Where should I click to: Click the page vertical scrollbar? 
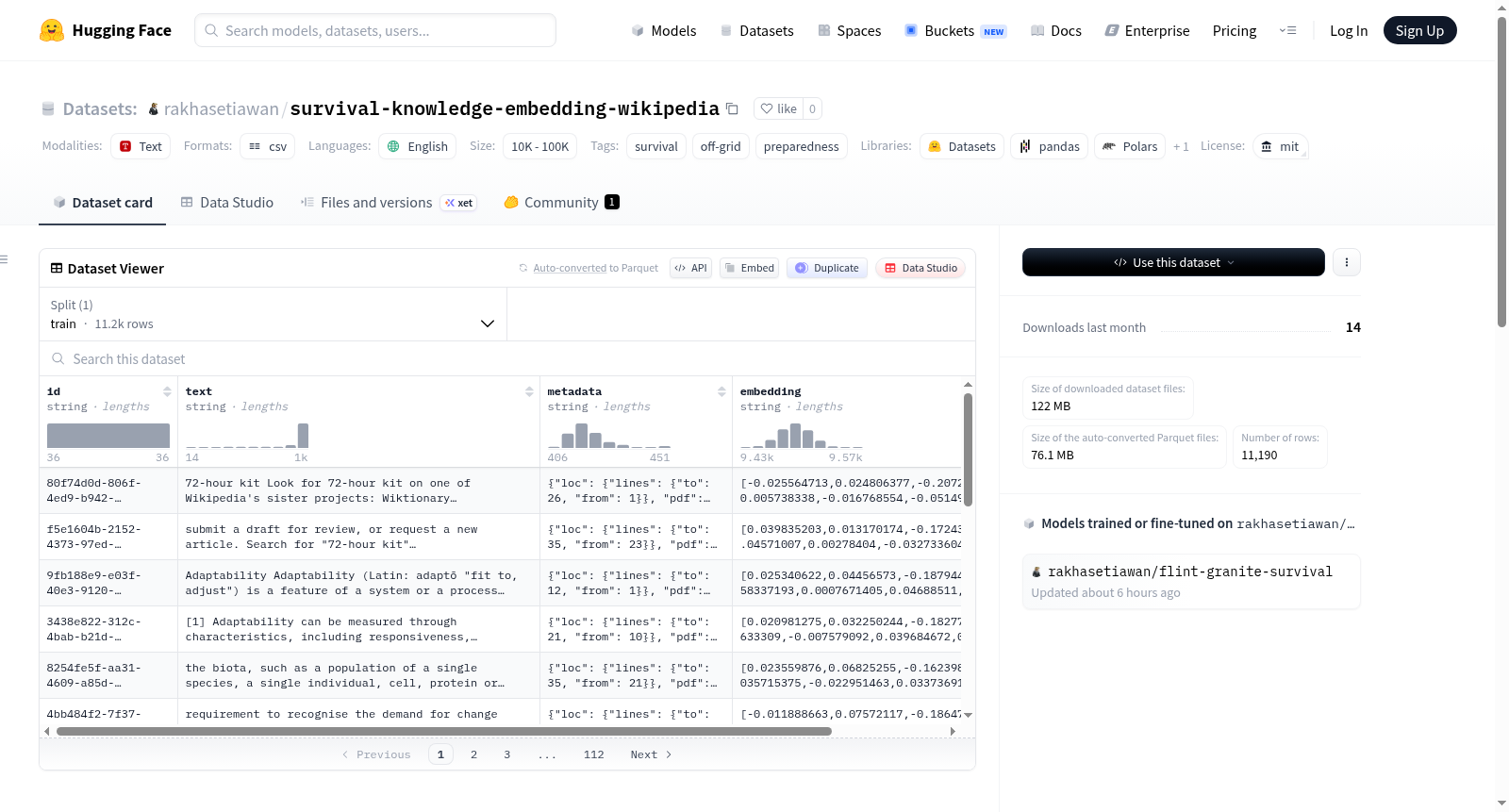pos(1501,172)
